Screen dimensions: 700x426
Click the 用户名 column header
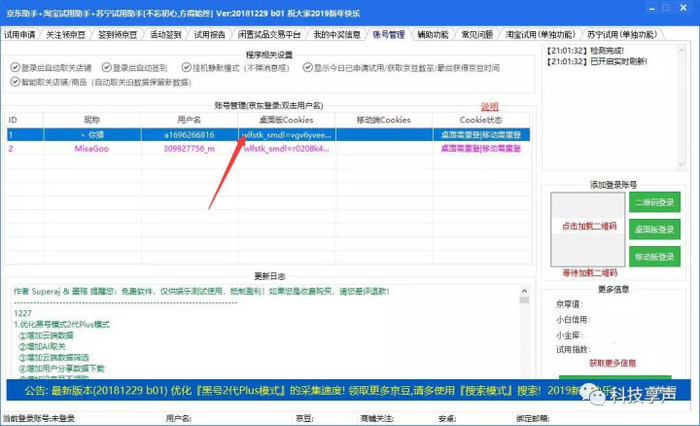189,120
